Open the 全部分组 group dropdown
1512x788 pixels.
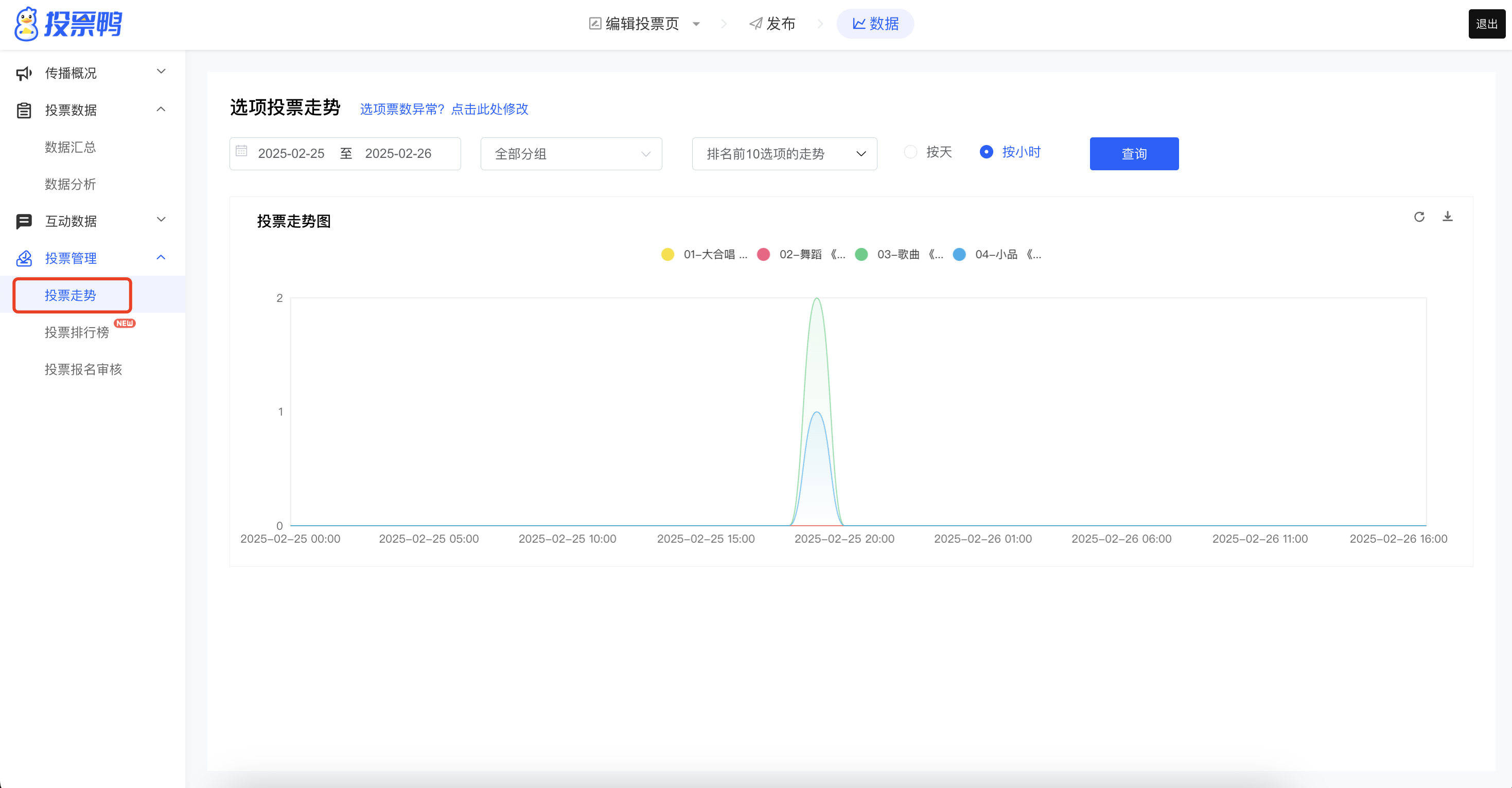pos(571,154)
